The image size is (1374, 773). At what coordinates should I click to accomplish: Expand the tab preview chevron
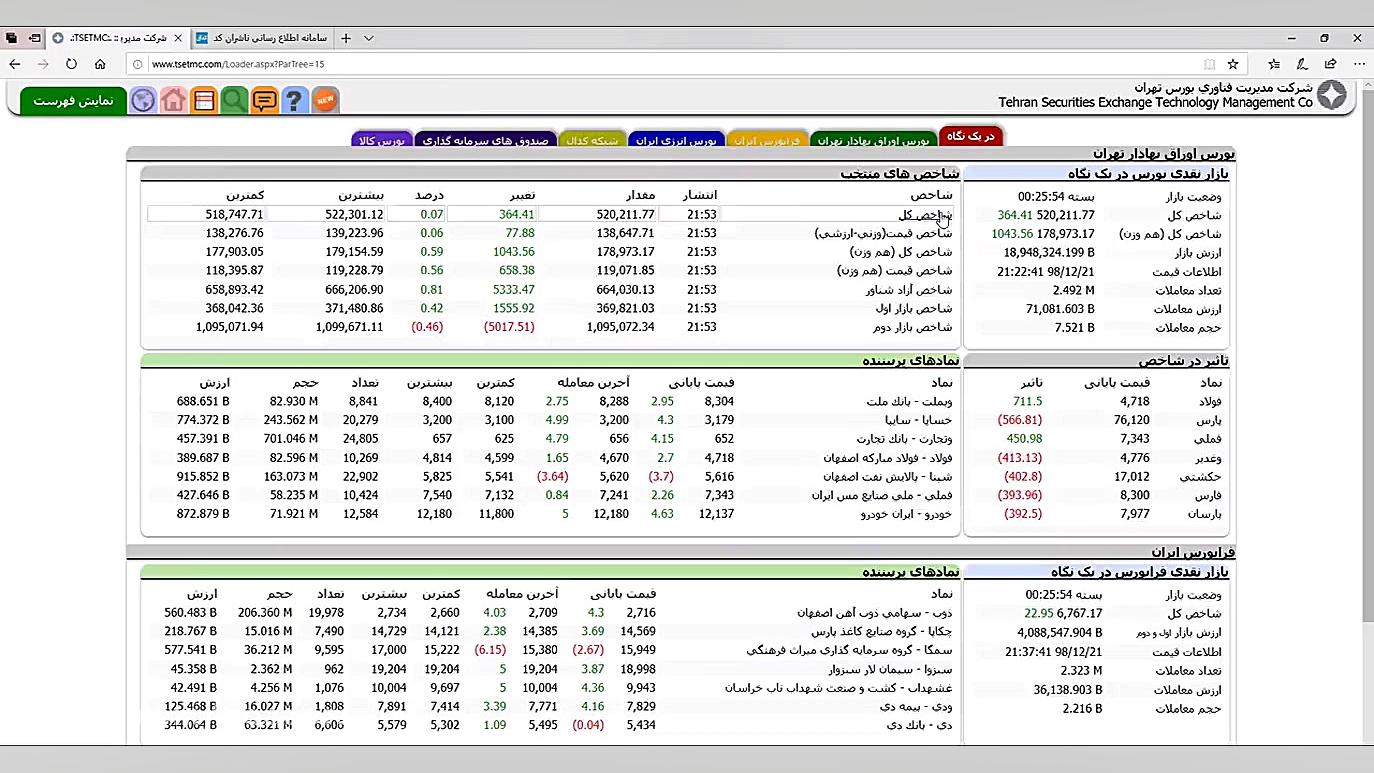(368, 38)
